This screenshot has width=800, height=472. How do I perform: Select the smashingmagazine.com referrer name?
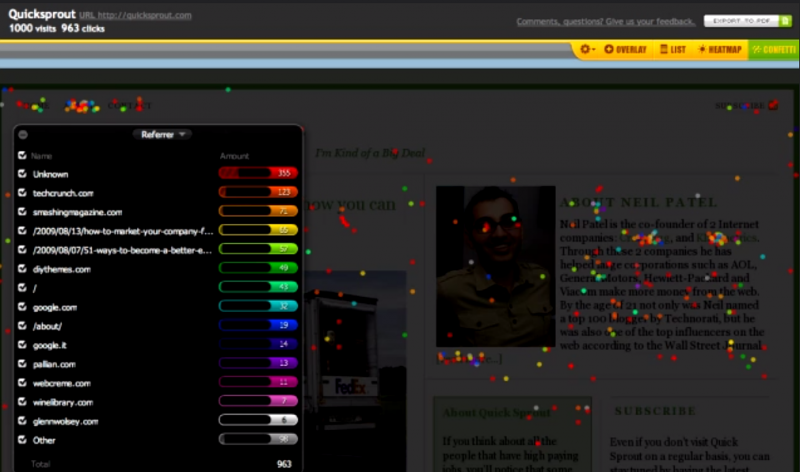[77, 212]
